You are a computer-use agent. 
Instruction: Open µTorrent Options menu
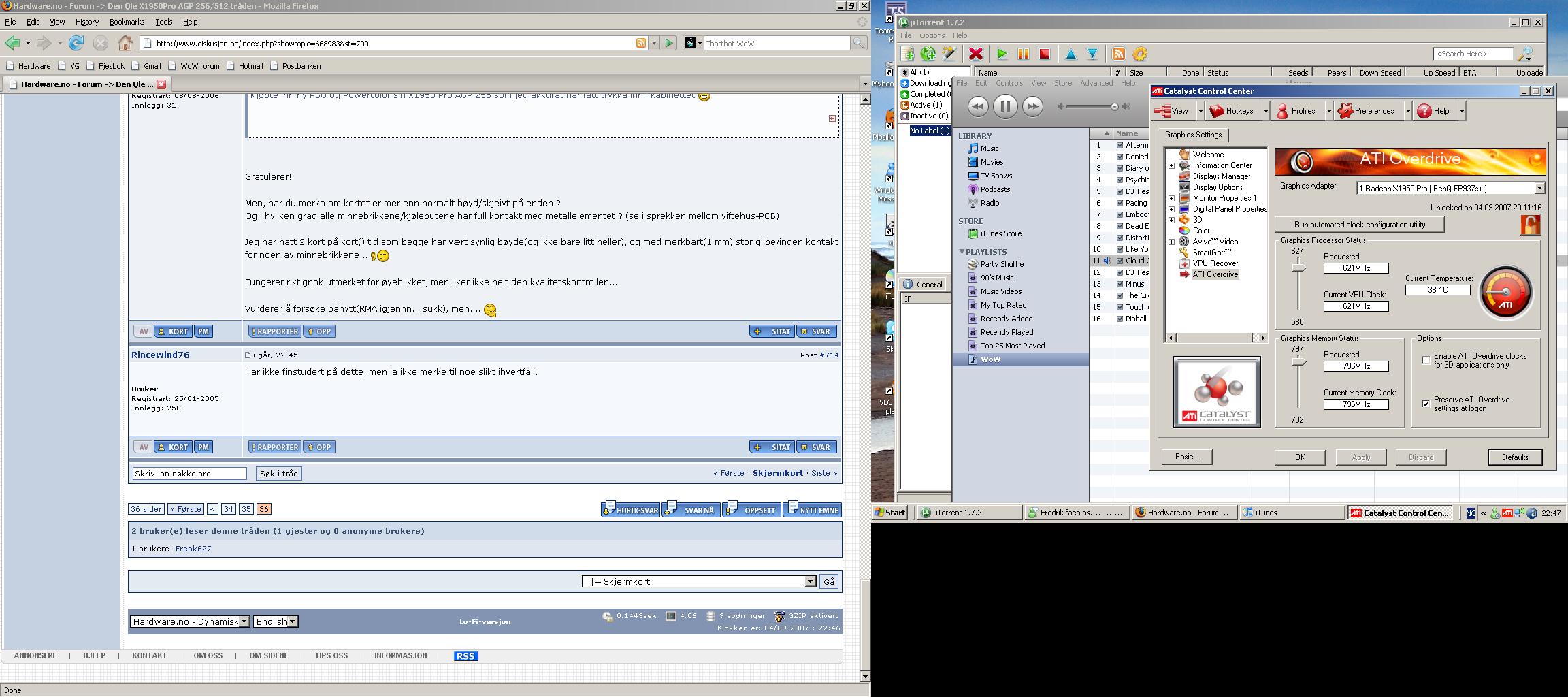coord(932,35)
